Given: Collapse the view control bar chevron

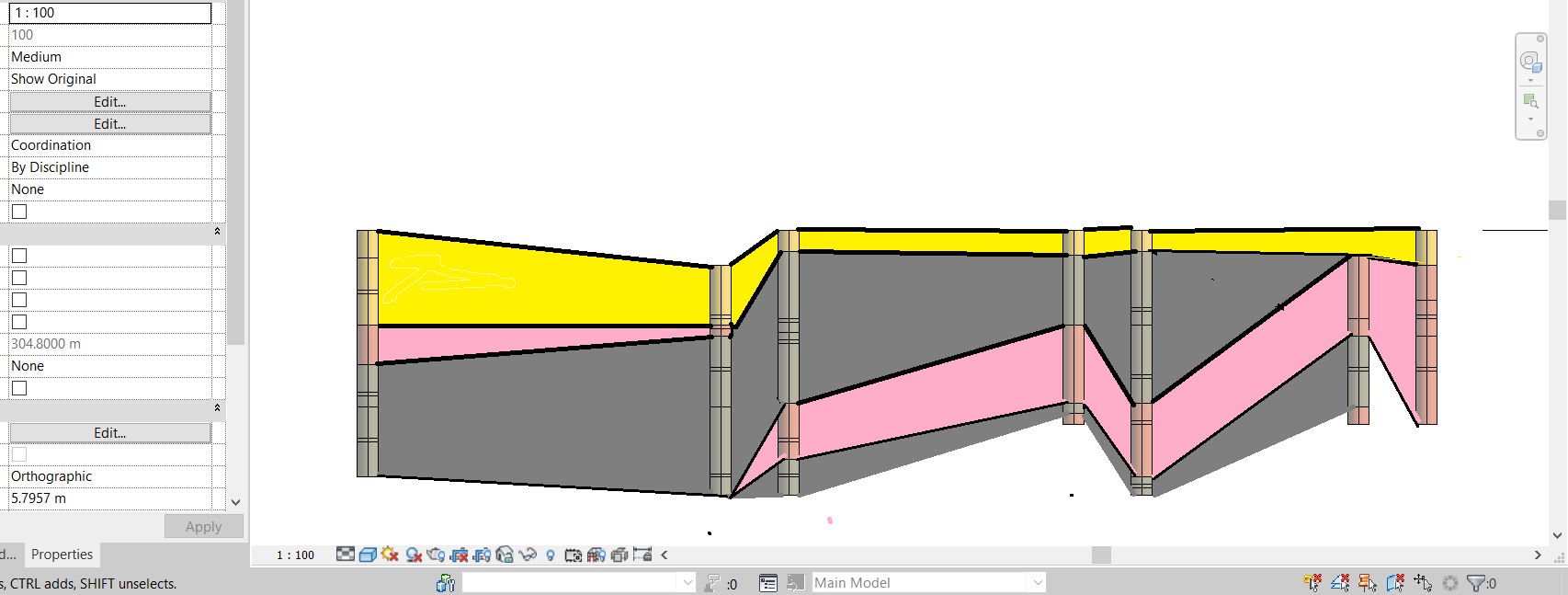Looking at the screenshot, I should (665, 555).
